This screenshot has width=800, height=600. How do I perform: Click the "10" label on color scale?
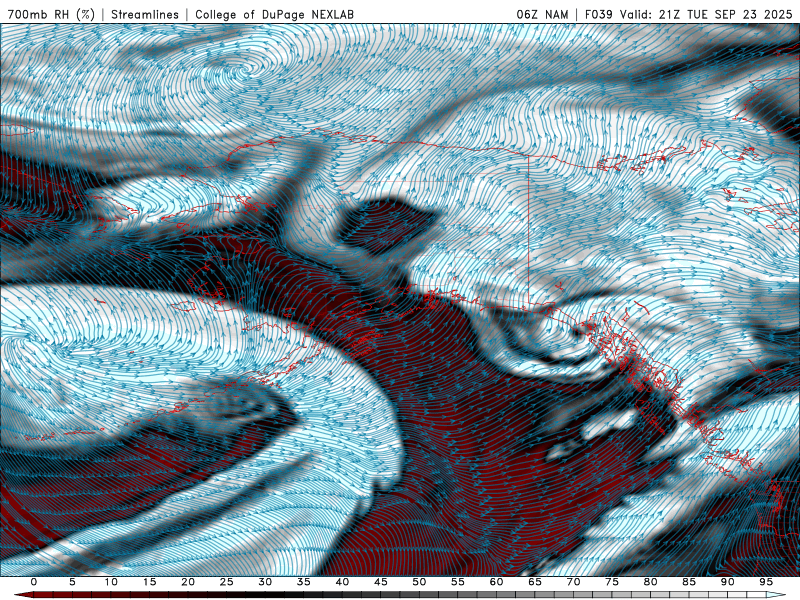click(111, 582)
